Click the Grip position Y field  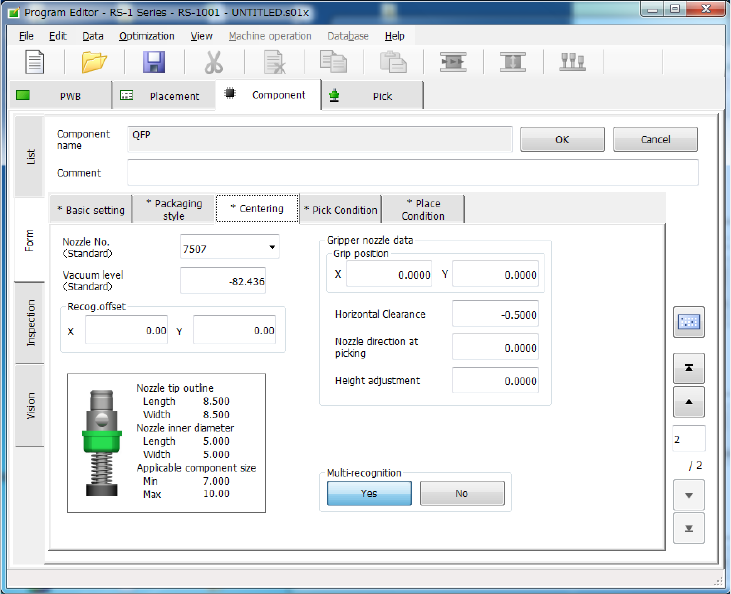coord(495,274)
